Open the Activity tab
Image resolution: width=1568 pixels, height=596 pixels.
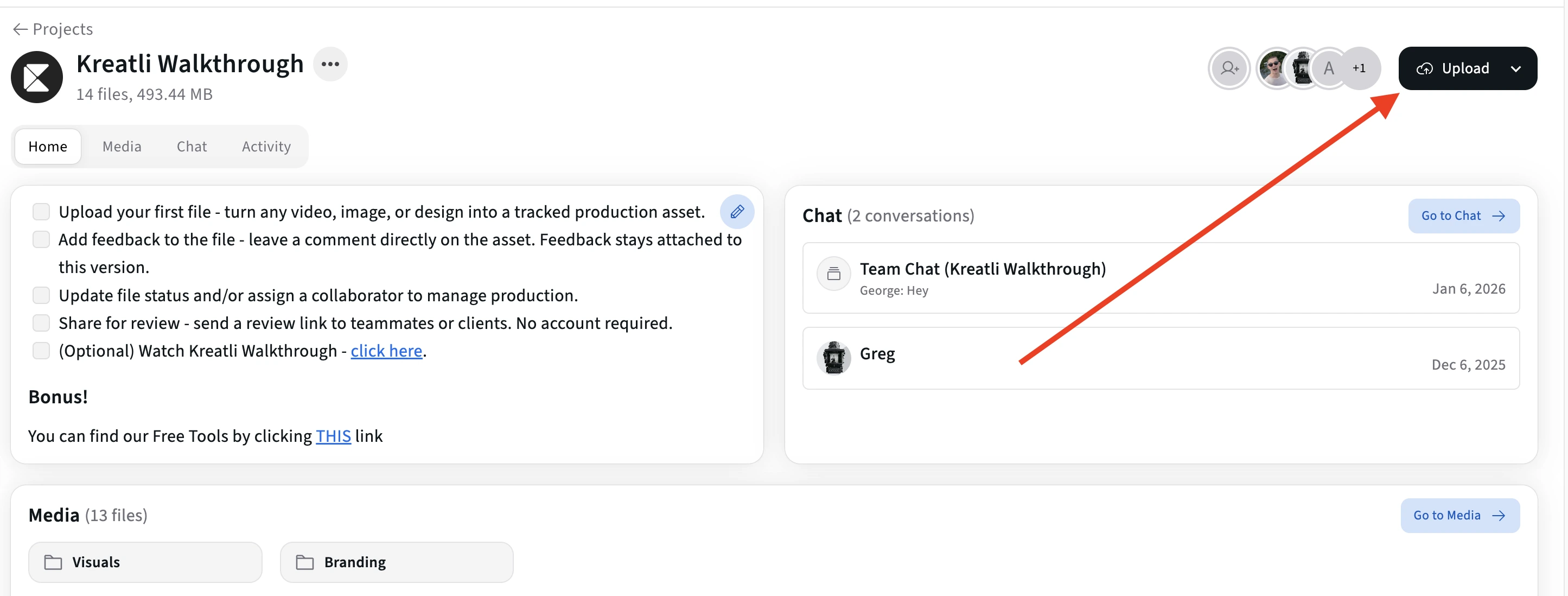pos(266,146)
